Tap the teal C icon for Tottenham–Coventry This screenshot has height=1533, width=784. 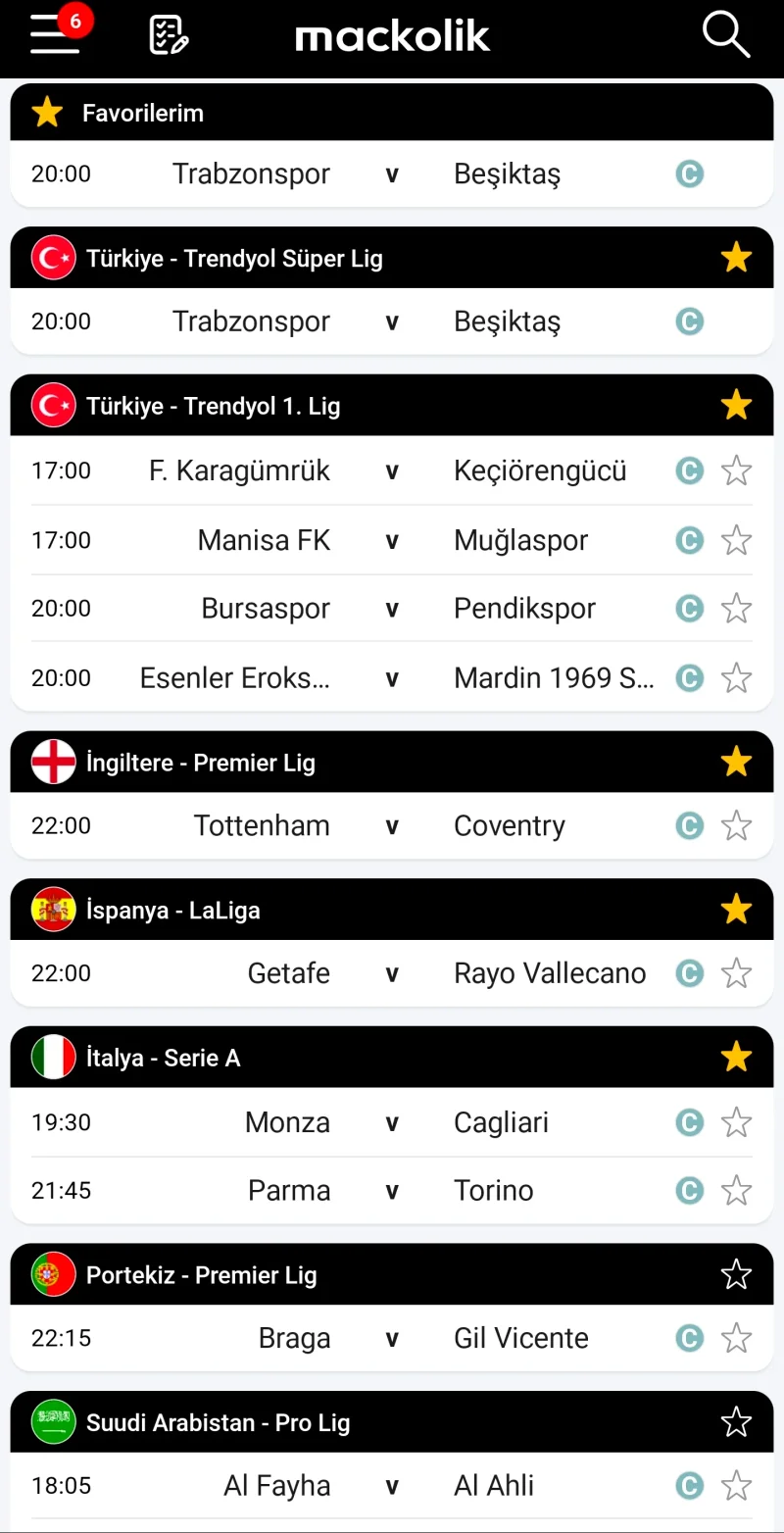coord(690,826)
